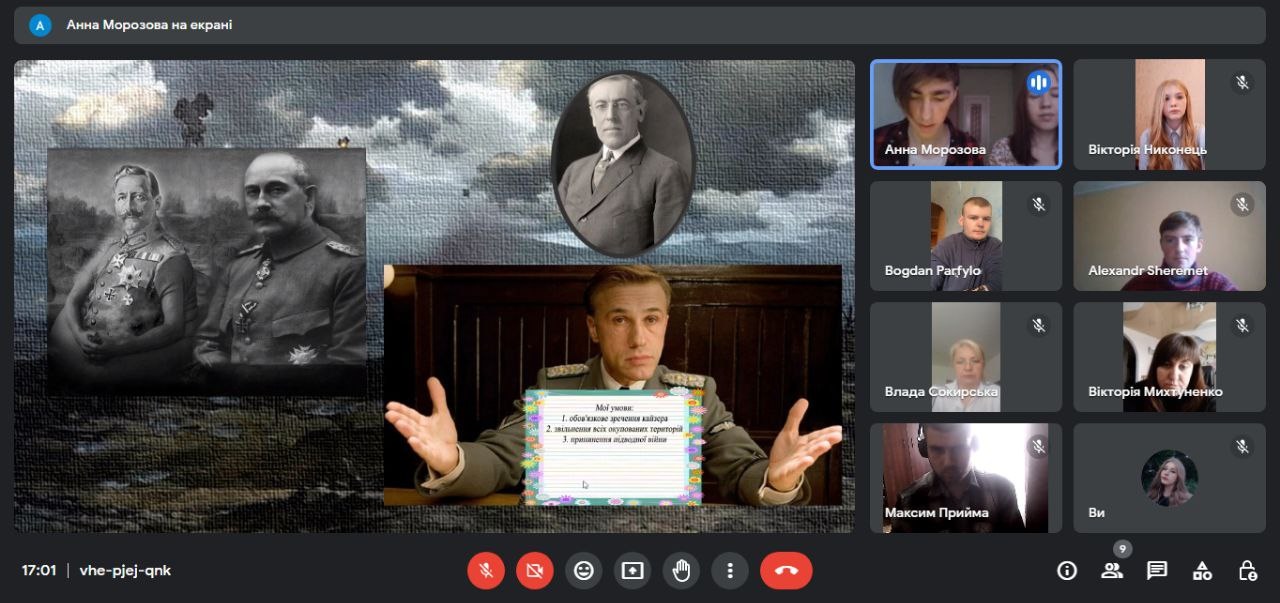This screenshot has width=1280, height=603.
Task: Click muted mic icon on Влада Сокирська tile
Action: point(1038,325)
